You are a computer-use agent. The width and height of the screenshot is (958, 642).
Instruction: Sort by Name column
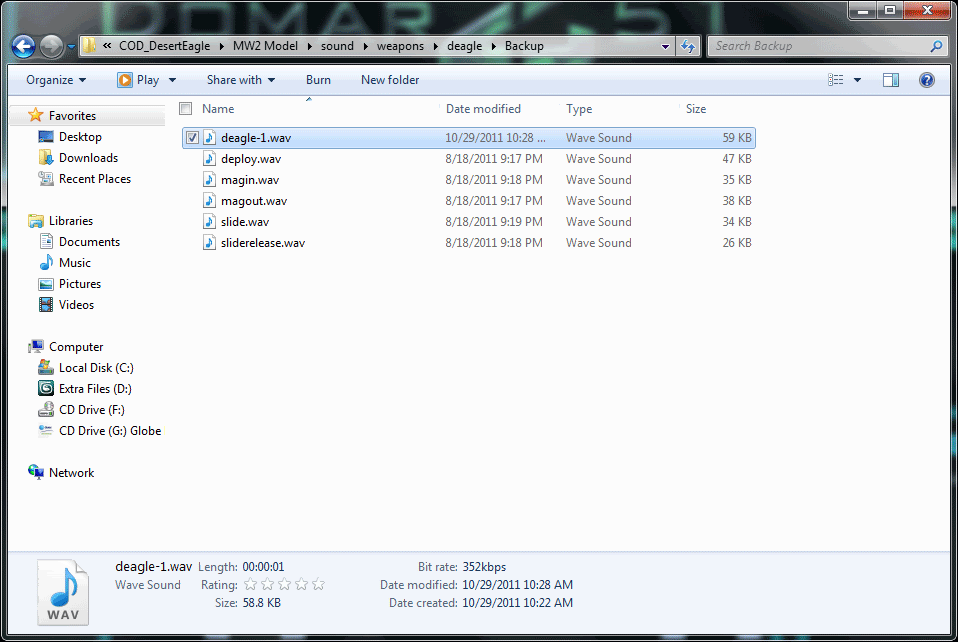[x=218, y=109]
